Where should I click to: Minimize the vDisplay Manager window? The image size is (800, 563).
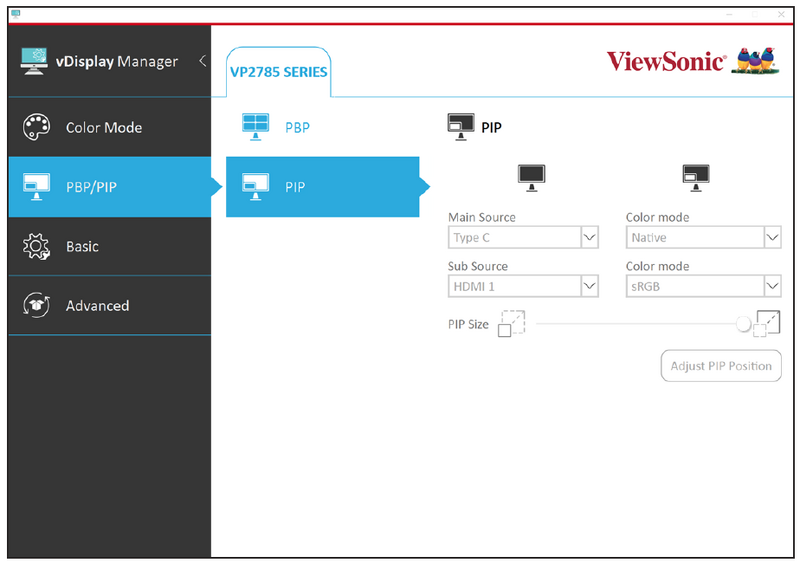click(x=729, y=15)
